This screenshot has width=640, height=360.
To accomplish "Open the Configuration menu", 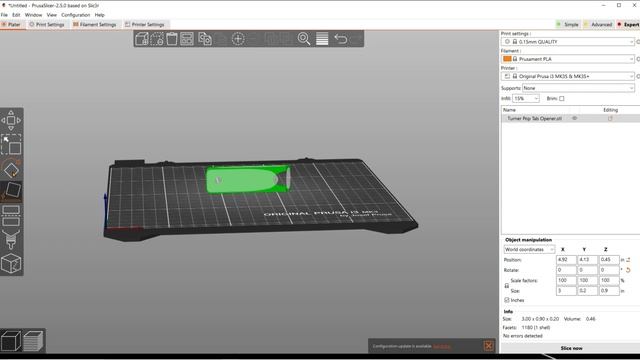I will pos(76,15).
